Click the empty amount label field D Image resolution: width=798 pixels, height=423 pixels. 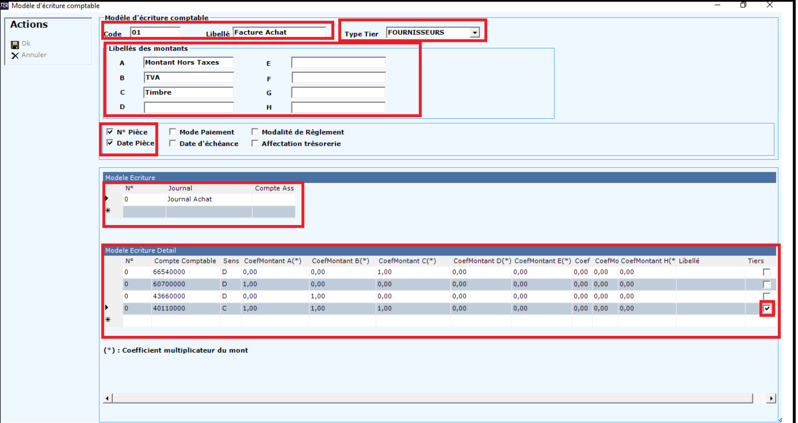pos(188,107)
